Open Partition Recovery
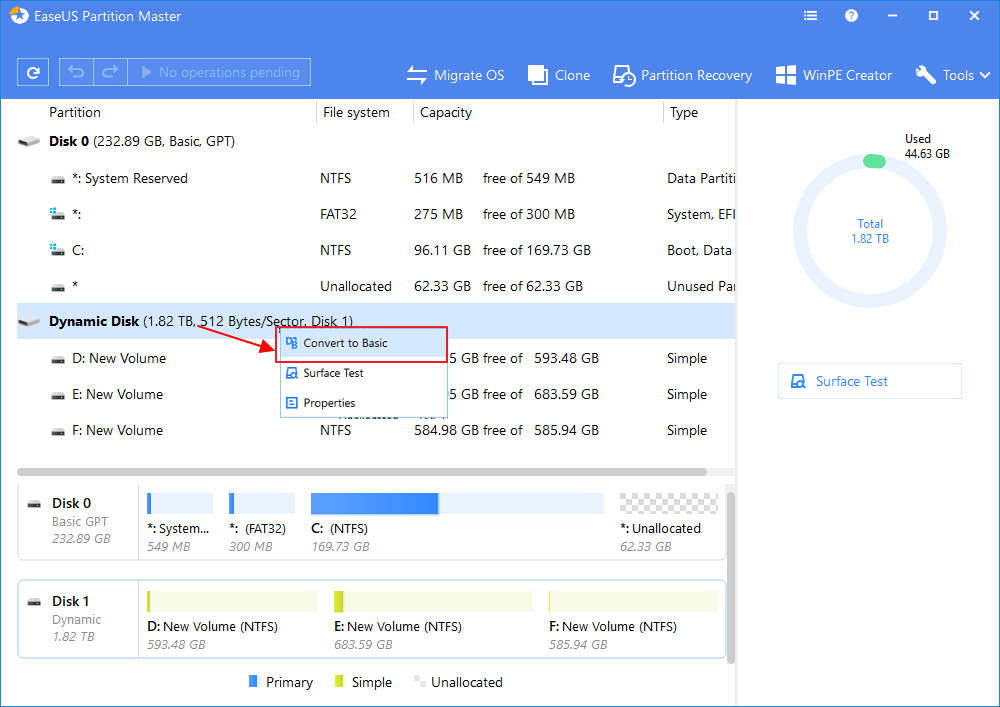 pos(682,75)
